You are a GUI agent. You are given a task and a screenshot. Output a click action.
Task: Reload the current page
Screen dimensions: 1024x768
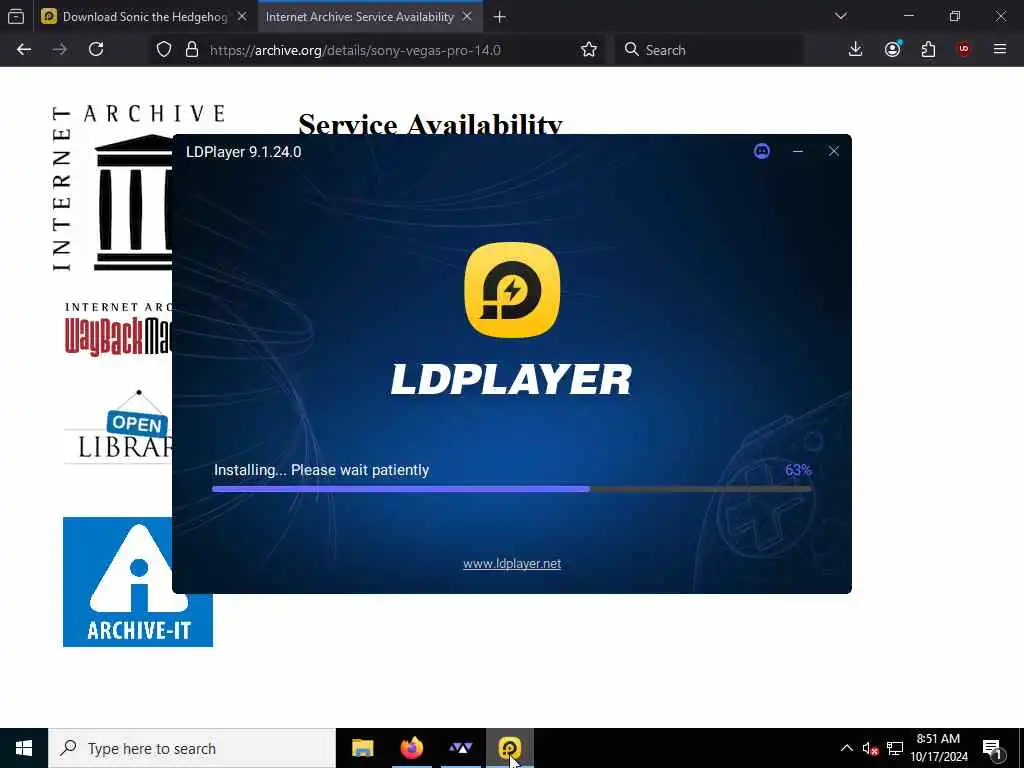pos(96,50)
